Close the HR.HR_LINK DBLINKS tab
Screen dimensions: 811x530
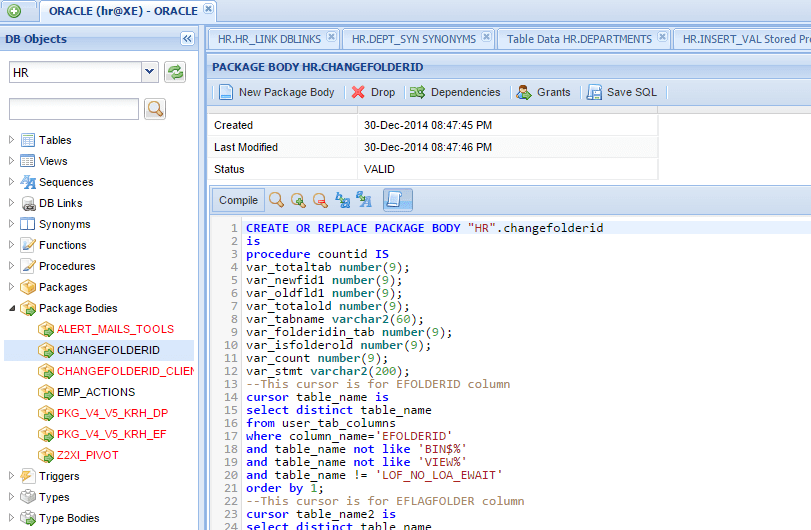(332, 37)
